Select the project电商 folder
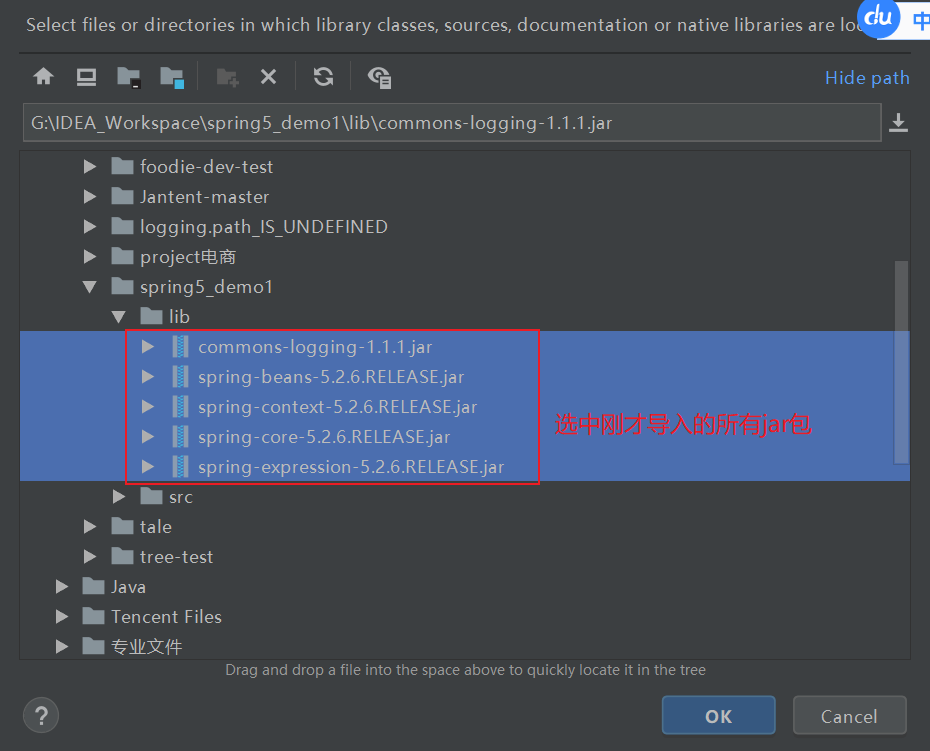 173,256
